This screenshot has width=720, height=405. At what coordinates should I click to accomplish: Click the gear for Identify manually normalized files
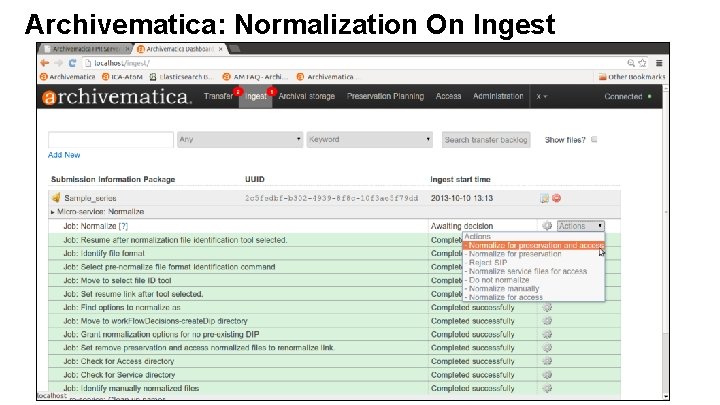[547, 388]
